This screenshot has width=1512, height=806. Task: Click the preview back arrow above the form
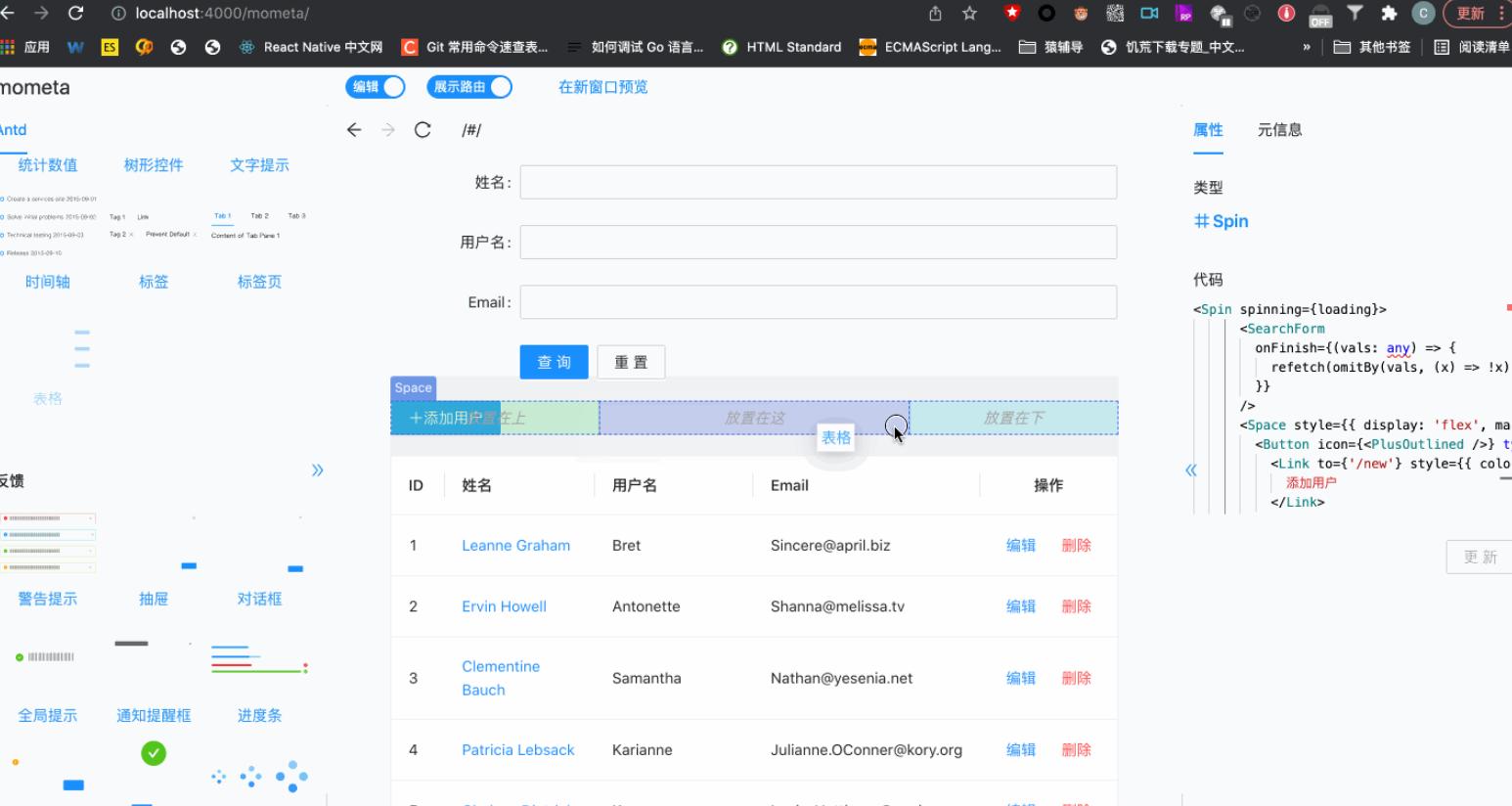click(354, 129)
